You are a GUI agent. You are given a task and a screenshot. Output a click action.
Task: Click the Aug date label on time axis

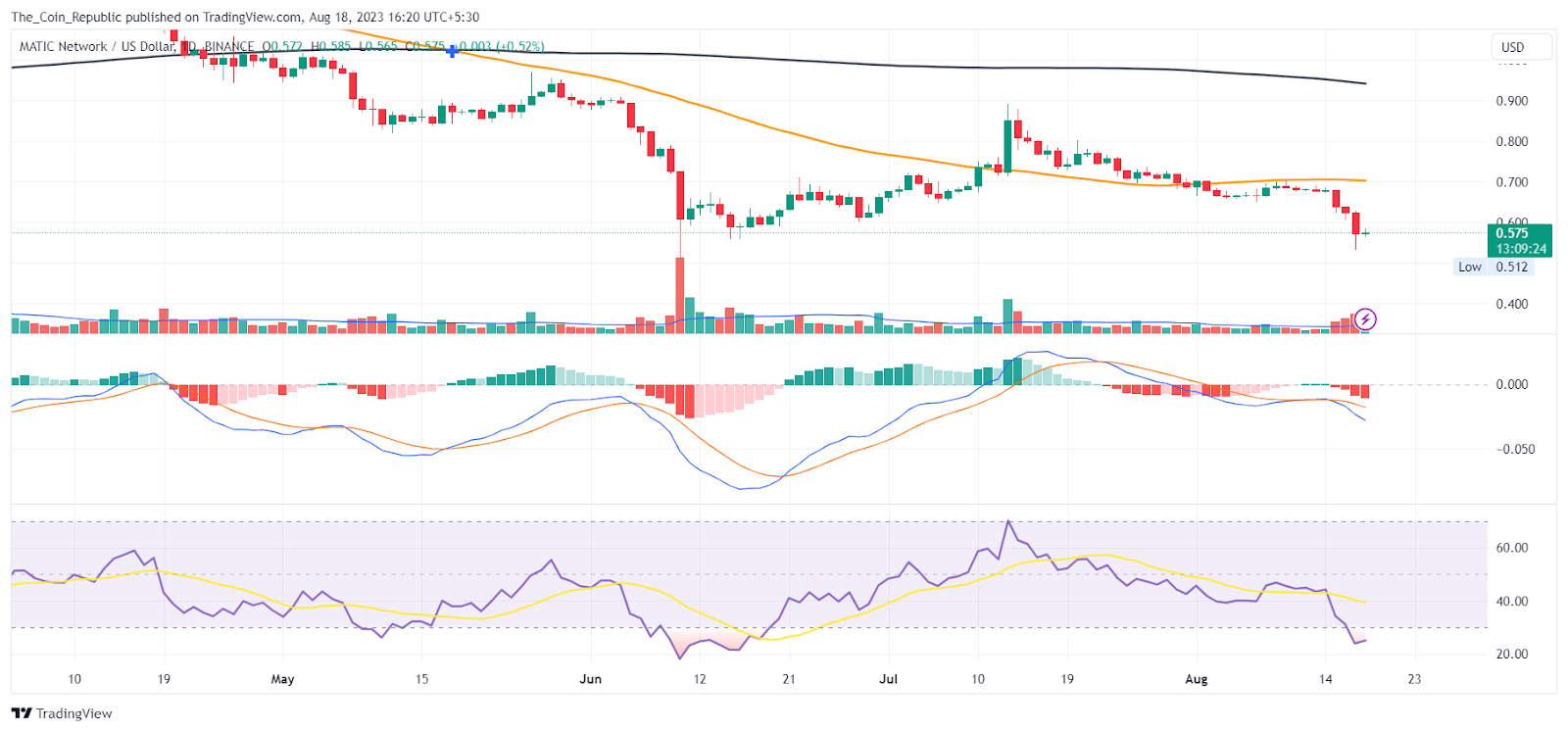[x=1196, y=679]
